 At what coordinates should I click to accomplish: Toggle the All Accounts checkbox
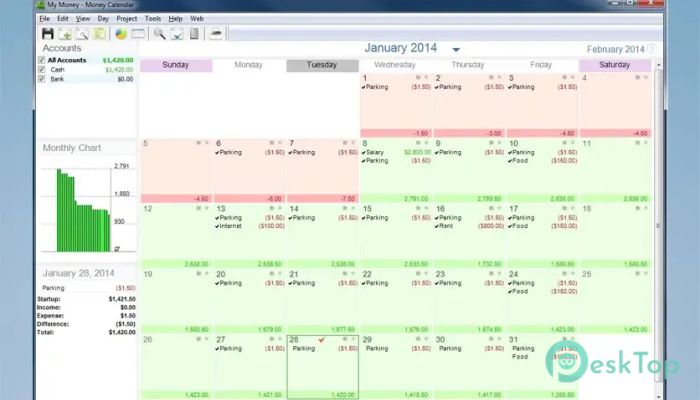pyautogui.click(x=42, y=60)
